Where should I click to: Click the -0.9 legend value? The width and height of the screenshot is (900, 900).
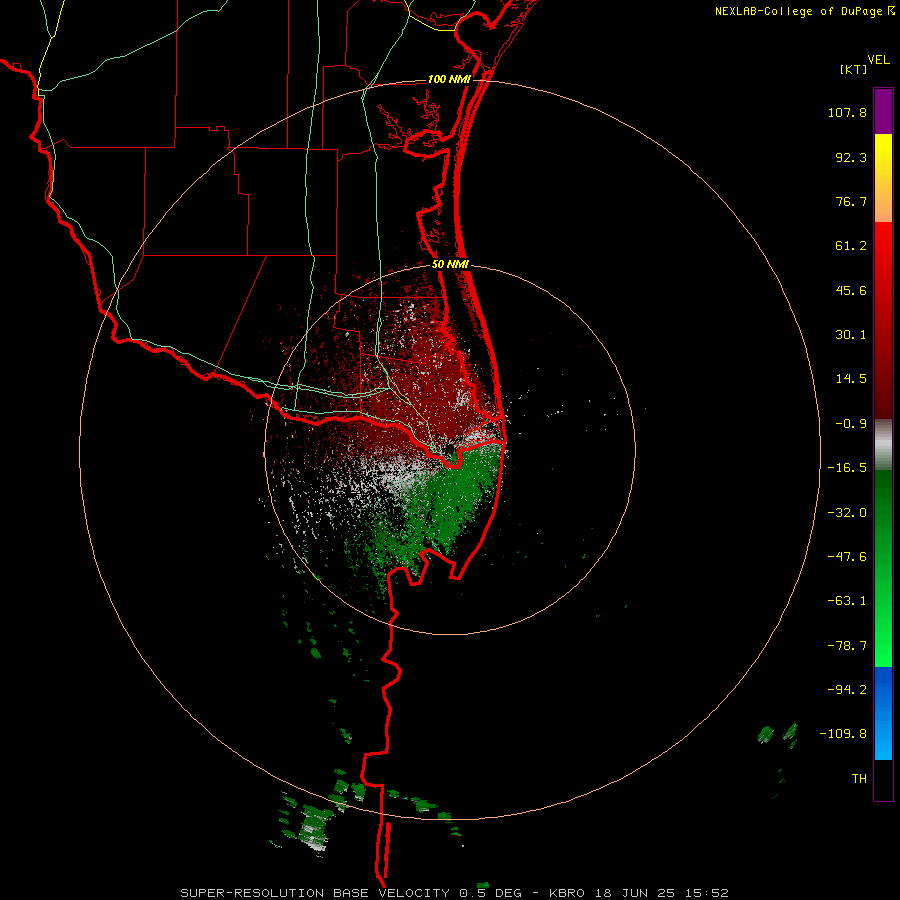click(x=851, y=424)
